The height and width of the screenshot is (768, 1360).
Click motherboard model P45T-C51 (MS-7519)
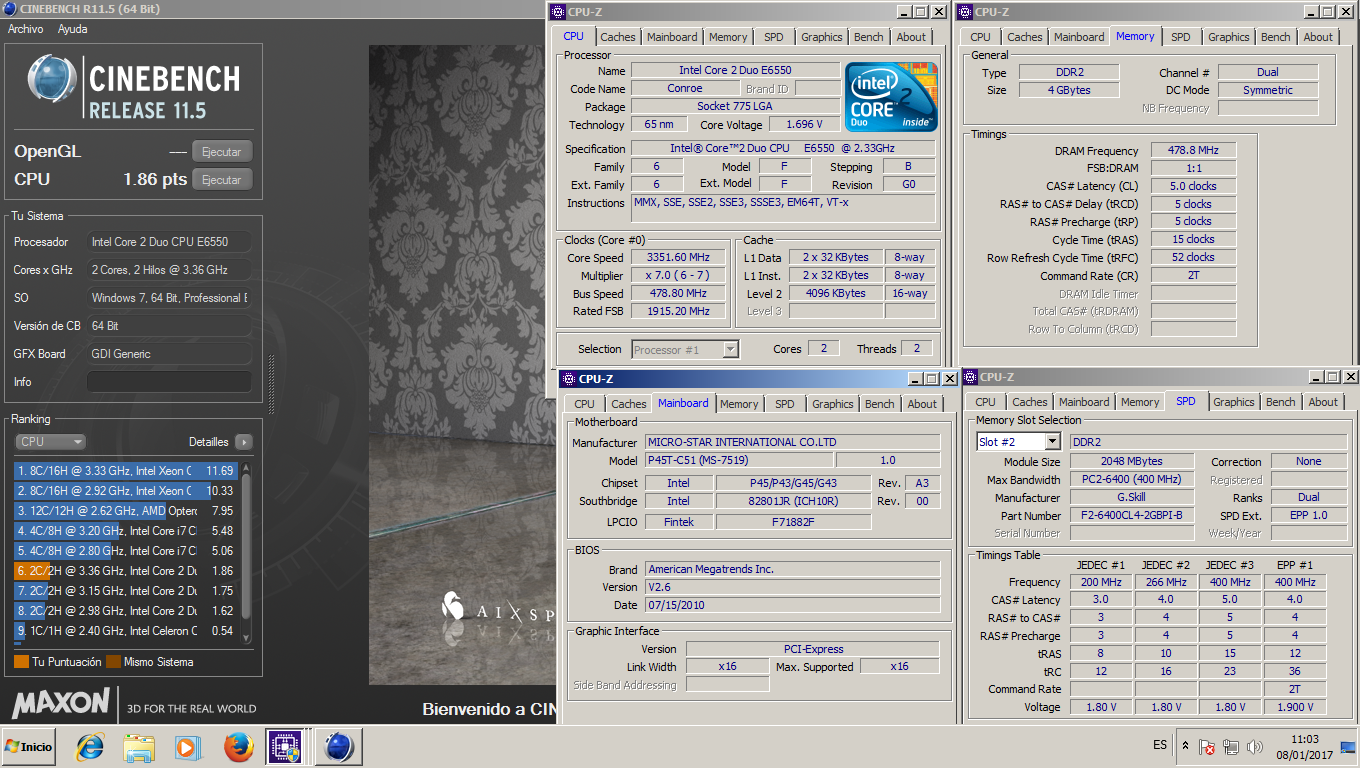tap(738, 461)
